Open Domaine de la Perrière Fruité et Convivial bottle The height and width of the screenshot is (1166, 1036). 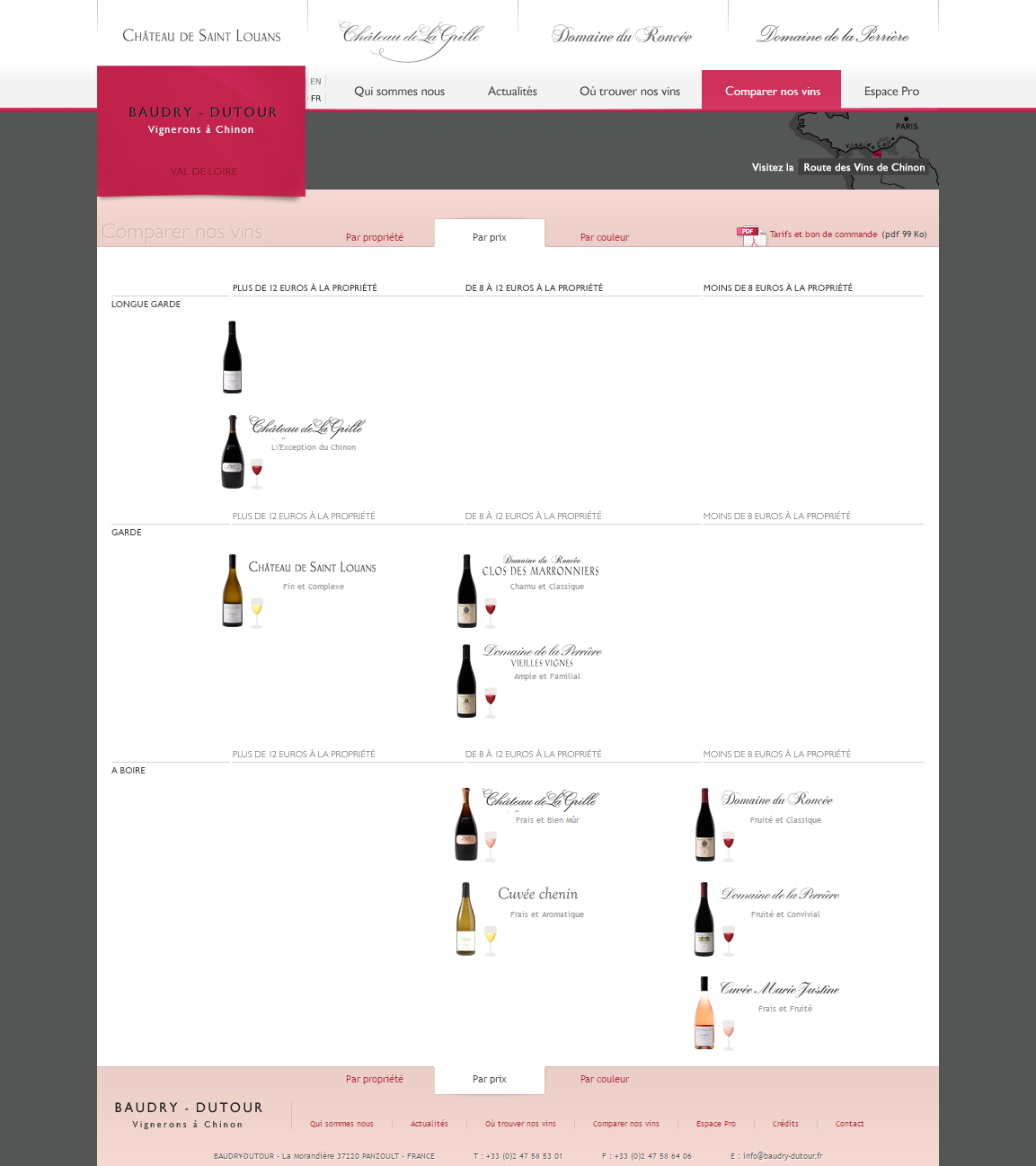(704, 918)
